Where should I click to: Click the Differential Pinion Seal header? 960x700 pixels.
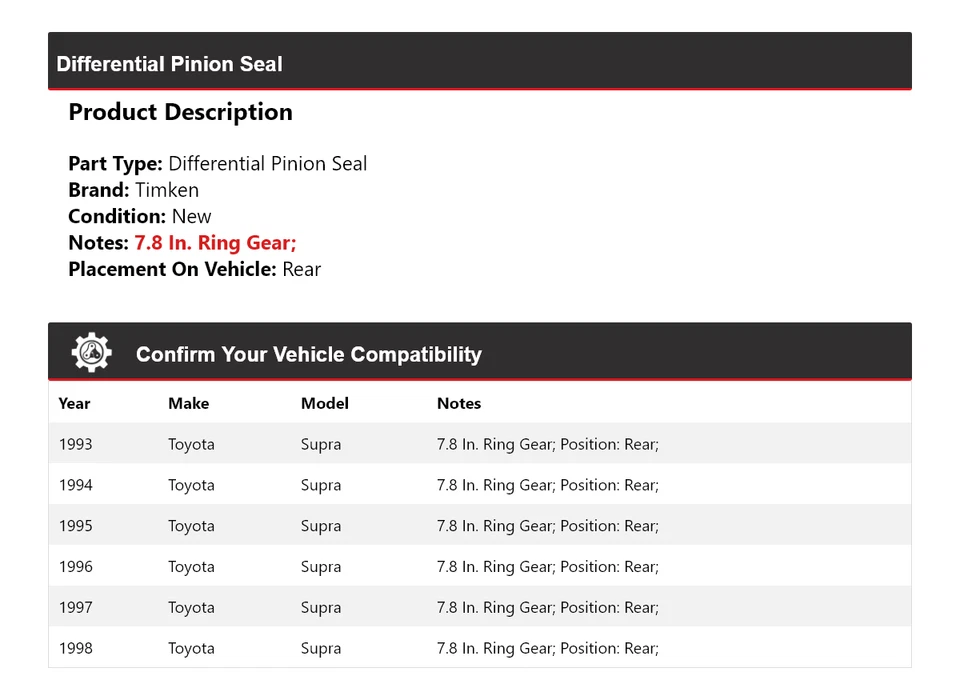[x=169, y=64]
